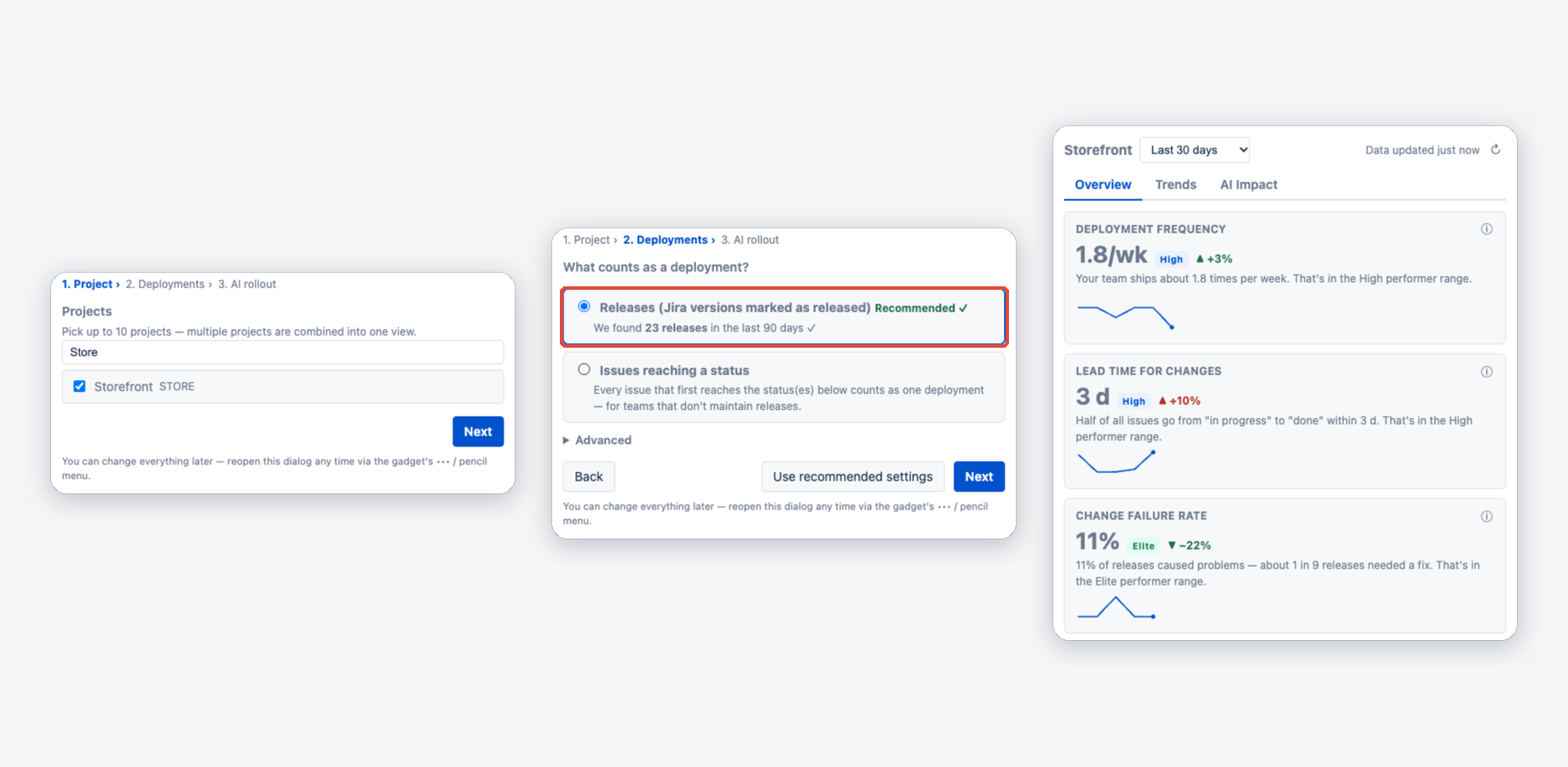Screen dimensions: 1568x767
Task: Switch to the Trends tab
Action: pos(1175,185)
